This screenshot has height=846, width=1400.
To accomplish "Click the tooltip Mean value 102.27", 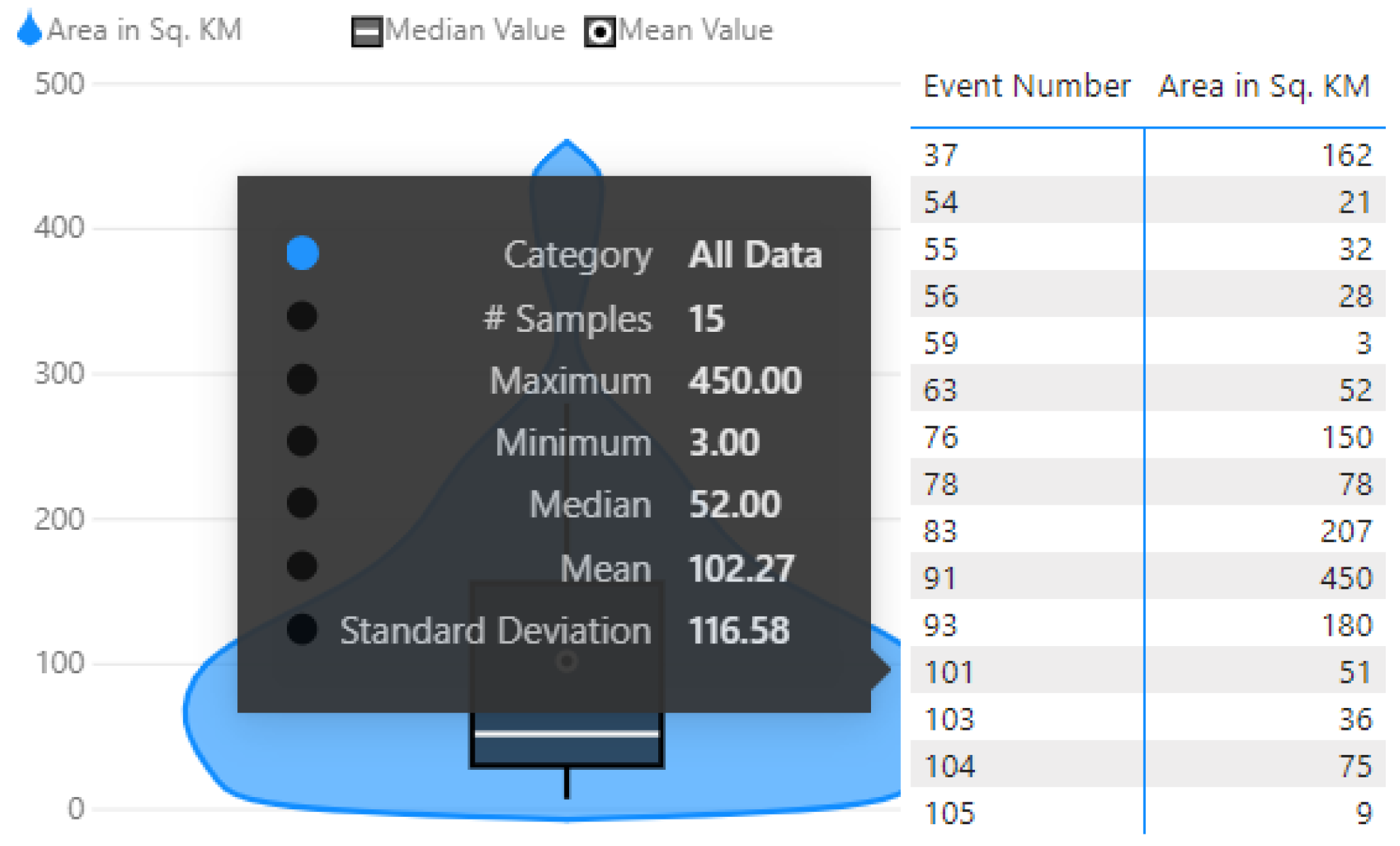I will pyautogui.click(x=740, y=568).
